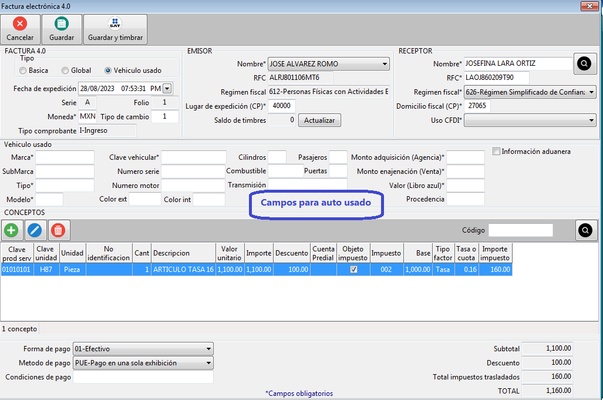Click the Folio field
Image resolution: width=603 pixels, height=400 pixels.
pyautogui.click(x=165, y=103)
